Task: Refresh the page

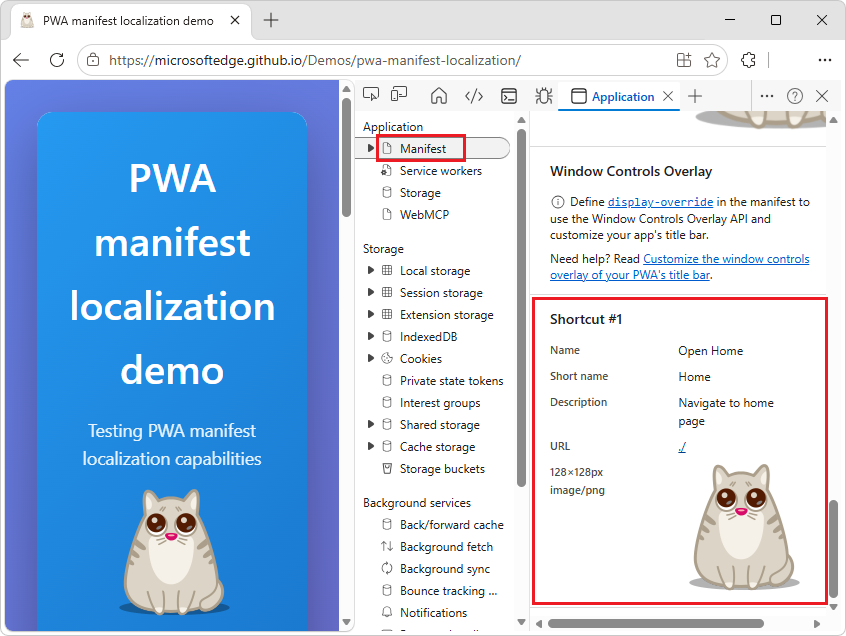Action: click(57, 60)
